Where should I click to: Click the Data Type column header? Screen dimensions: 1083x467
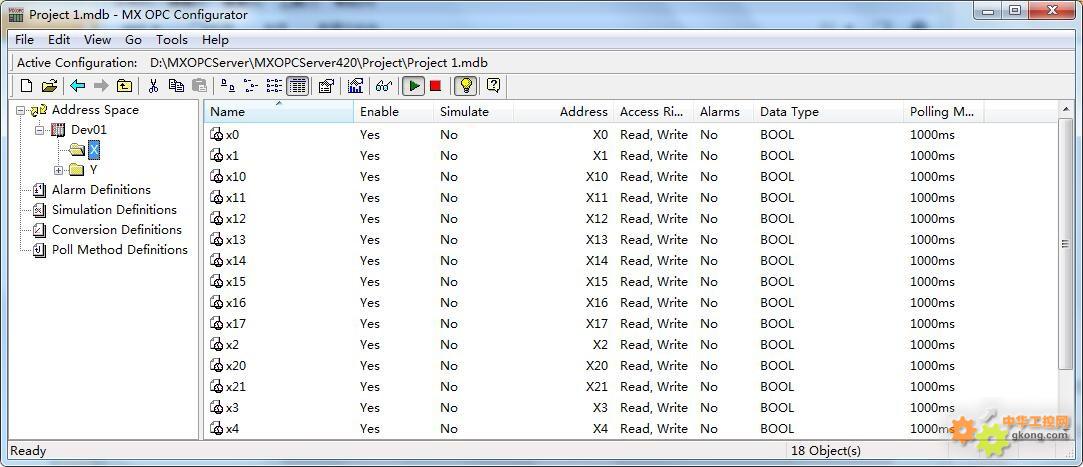point(788,112)
